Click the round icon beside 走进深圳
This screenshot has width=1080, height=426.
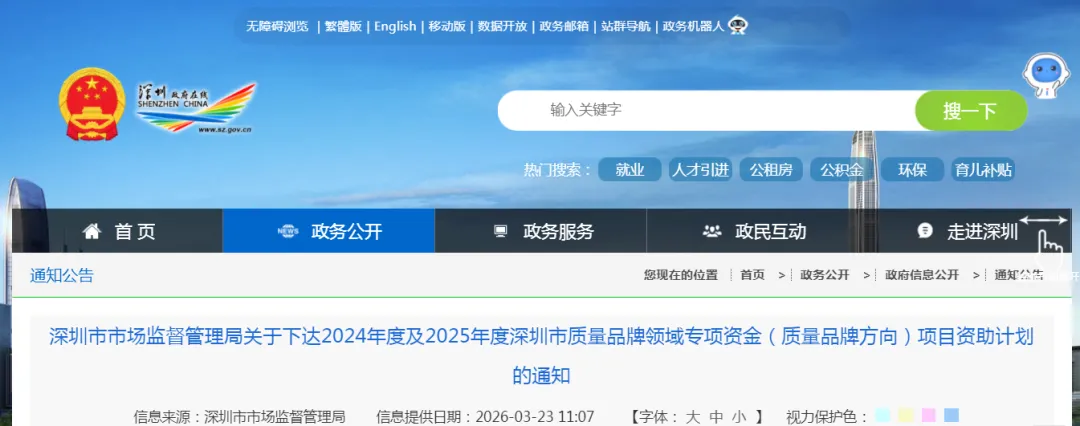tap(925, 231)
